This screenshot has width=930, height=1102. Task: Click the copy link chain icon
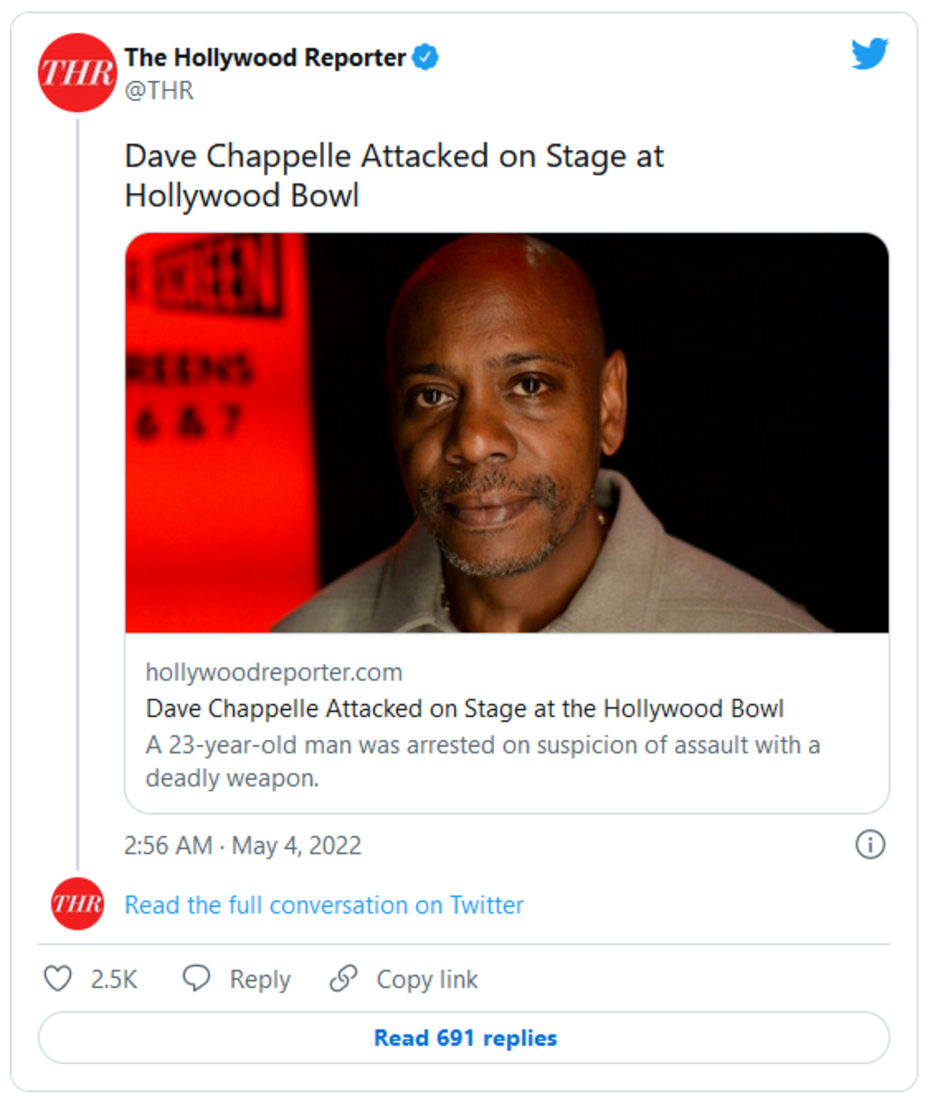pyautogui.click(x=343, y=978)
